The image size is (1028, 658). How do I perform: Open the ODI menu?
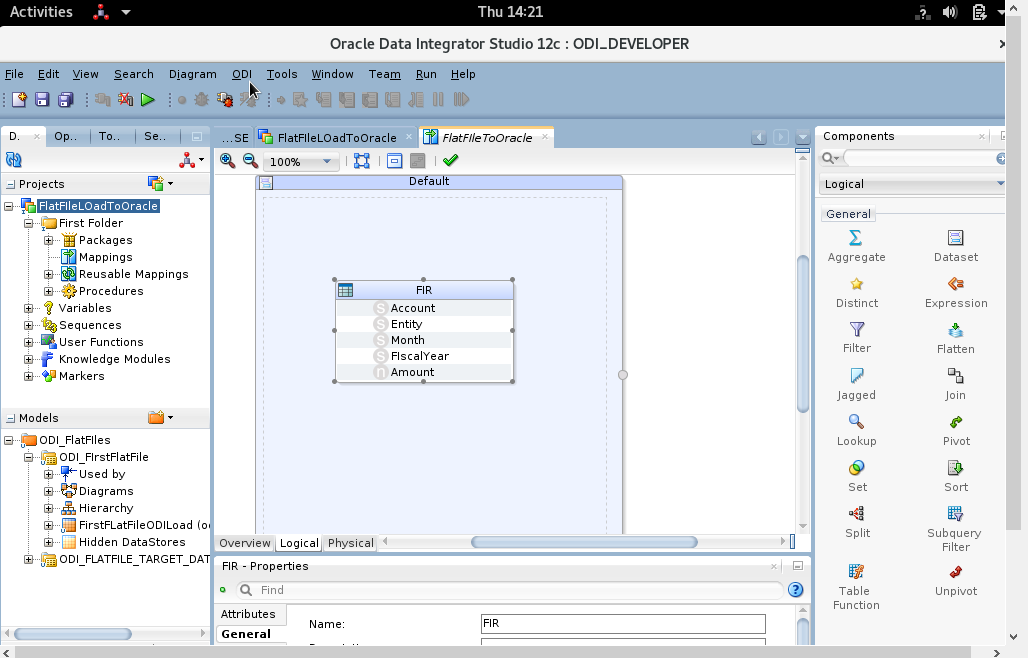tap(241, 74)
